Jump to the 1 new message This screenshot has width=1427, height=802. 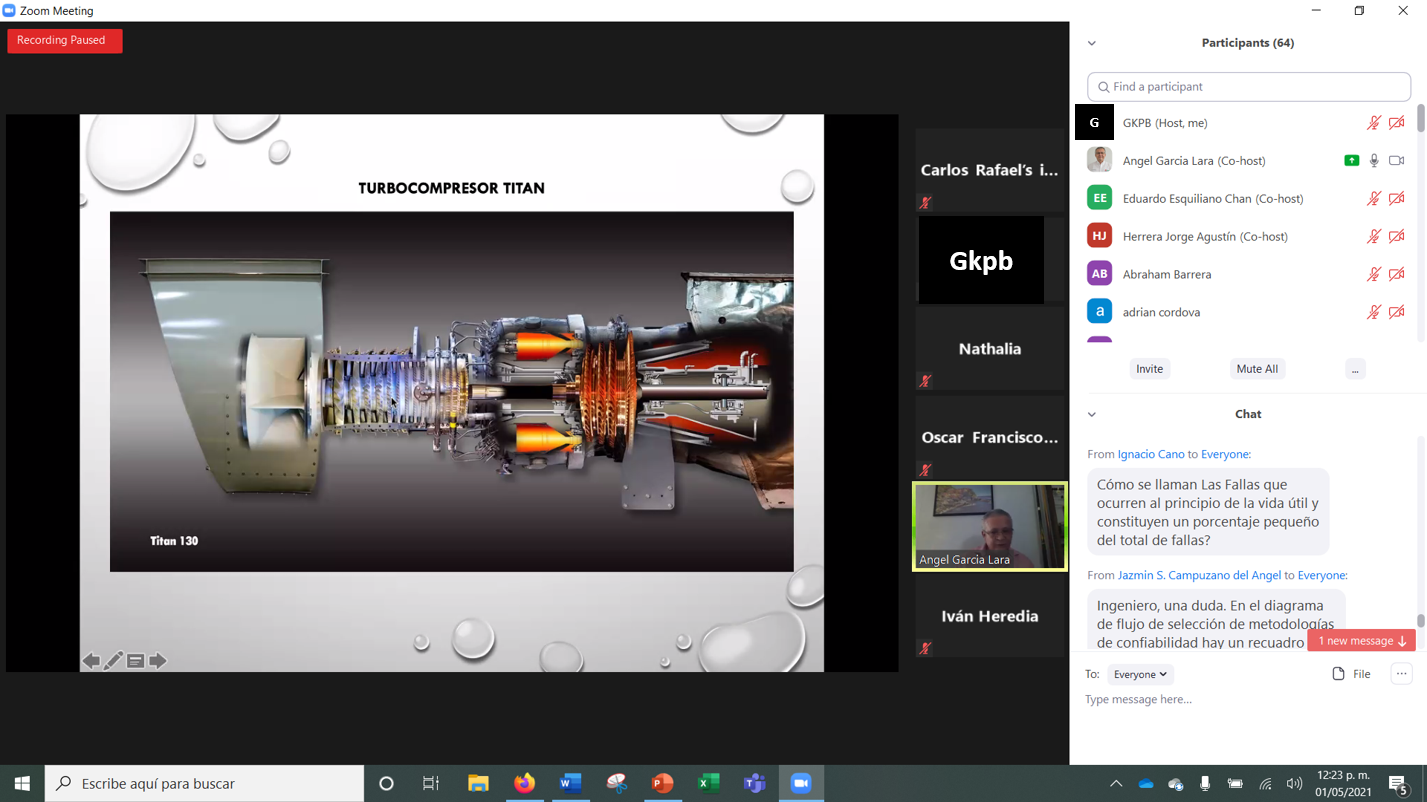tap(1361, 641)
